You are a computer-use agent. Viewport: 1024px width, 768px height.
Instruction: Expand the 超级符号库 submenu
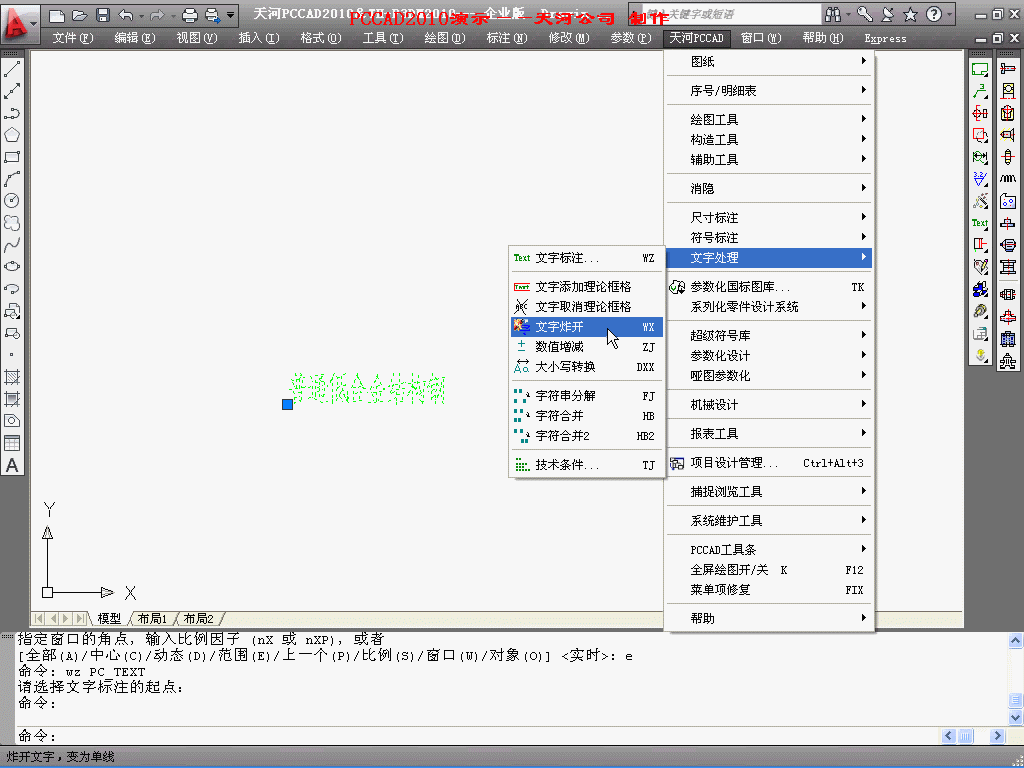coord(769,336)
